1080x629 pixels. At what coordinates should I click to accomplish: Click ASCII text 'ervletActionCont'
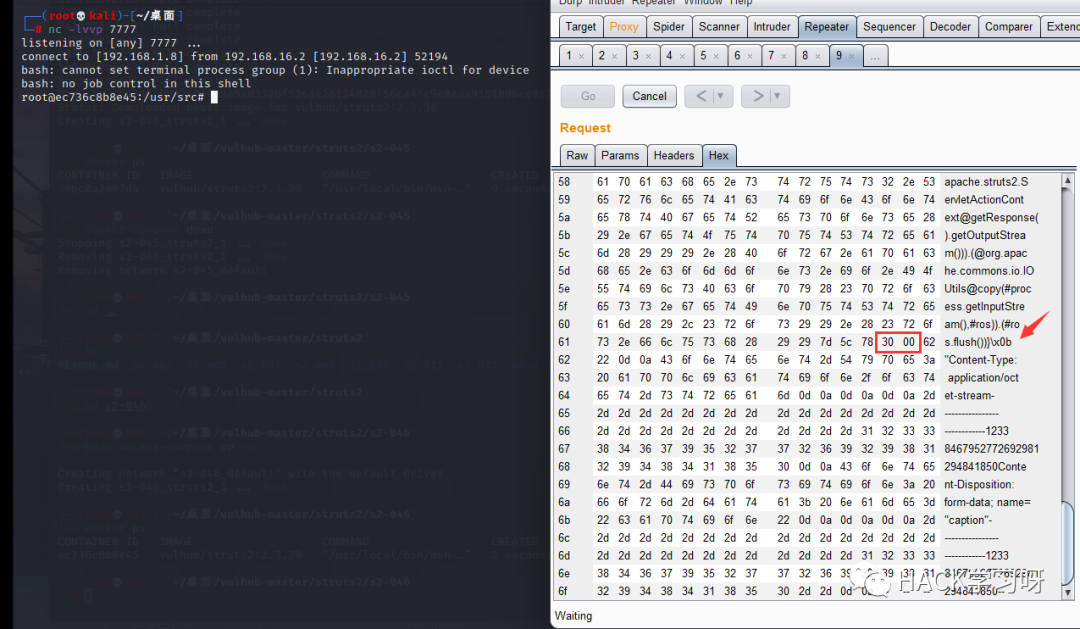(984, 200)
